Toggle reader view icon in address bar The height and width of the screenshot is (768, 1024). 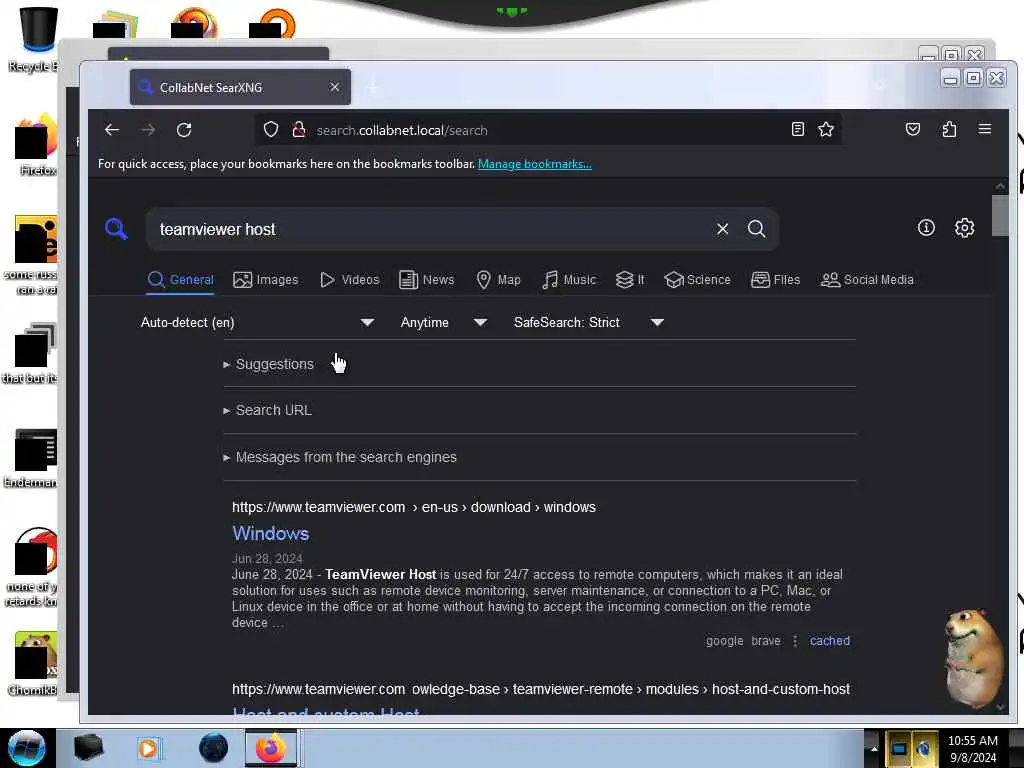tap(797, 129)
